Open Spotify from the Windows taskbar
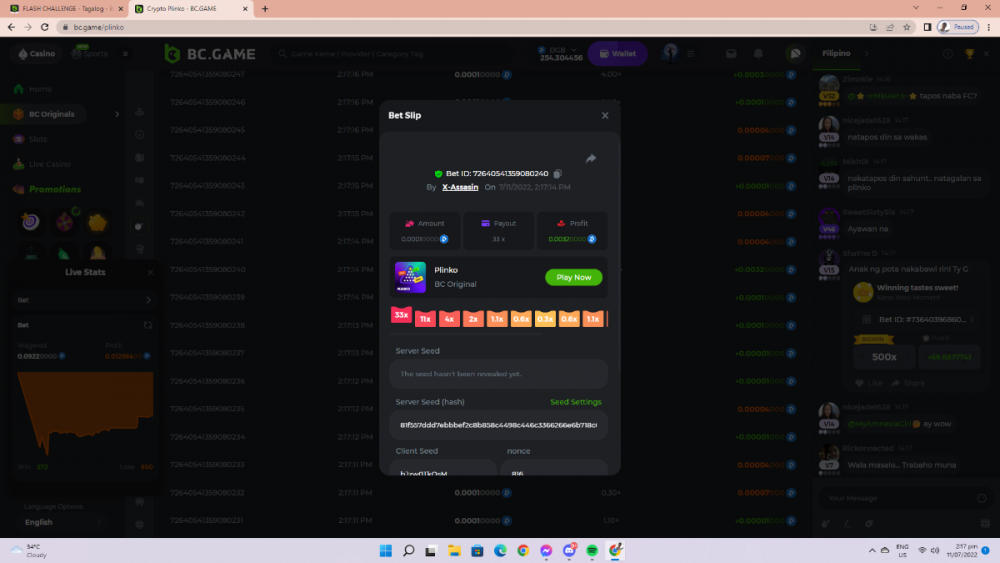1000x563 pixels. click(592, 550)
